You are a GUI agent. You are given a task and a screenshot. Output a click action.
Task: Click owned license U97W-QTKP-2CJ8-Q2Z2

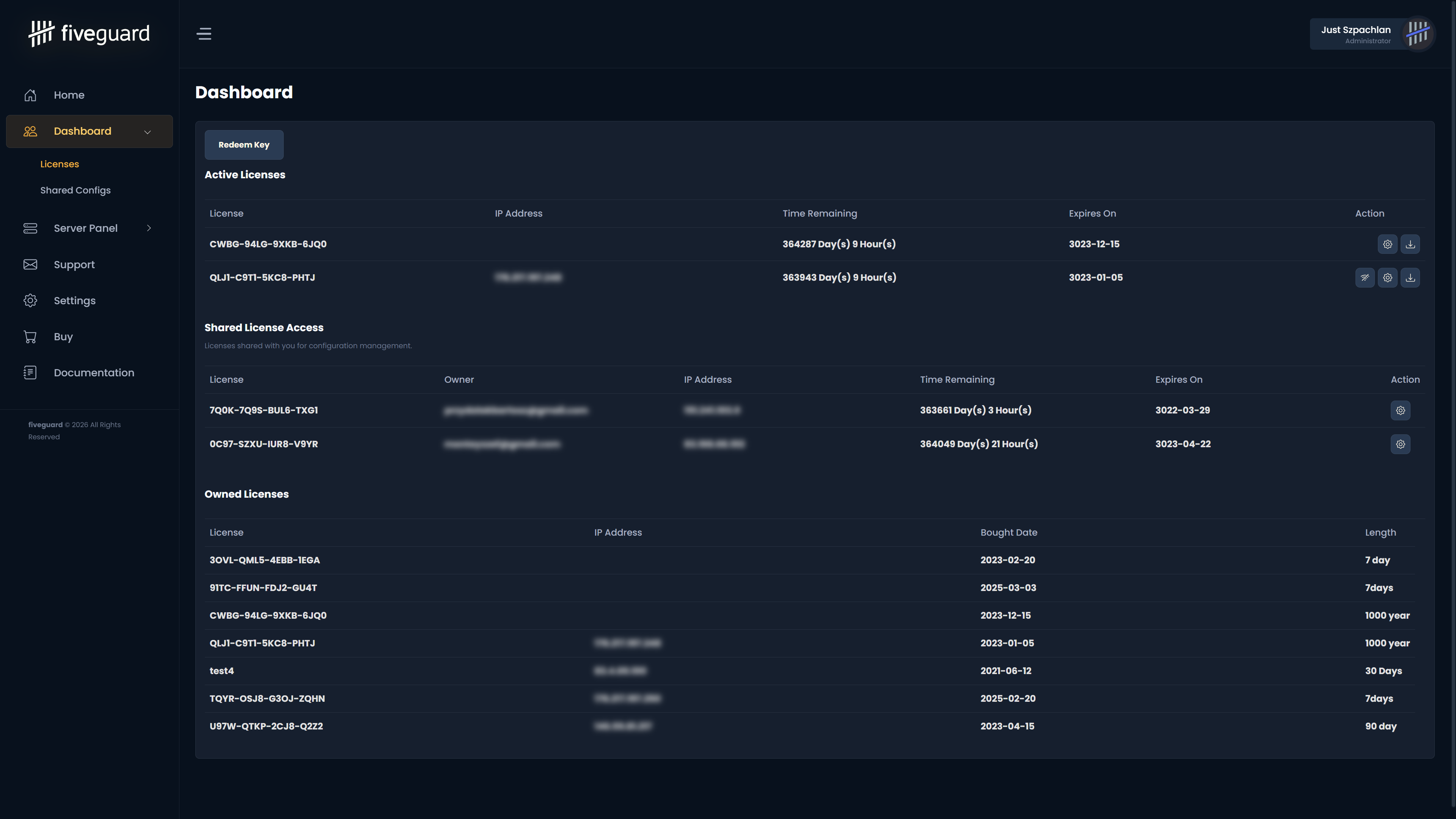(266, 726)
